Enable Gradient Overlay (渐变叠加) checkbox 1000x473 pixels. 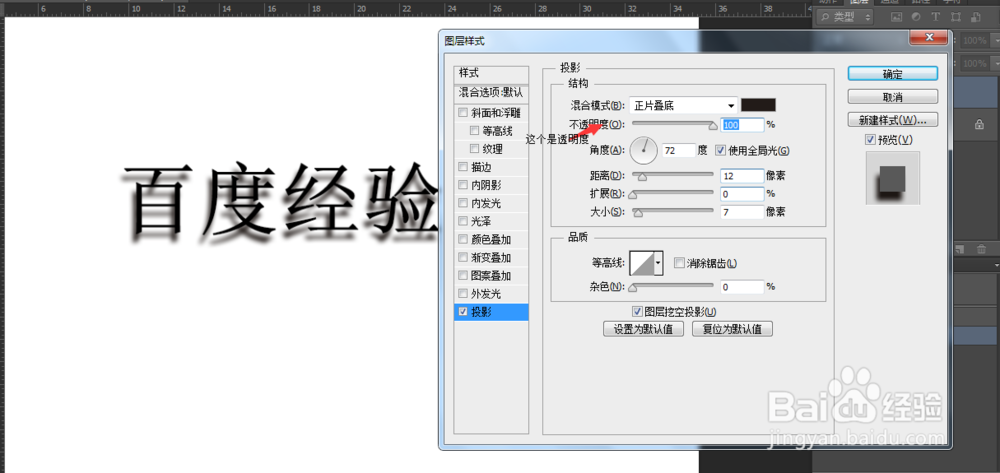coord(462,258)
